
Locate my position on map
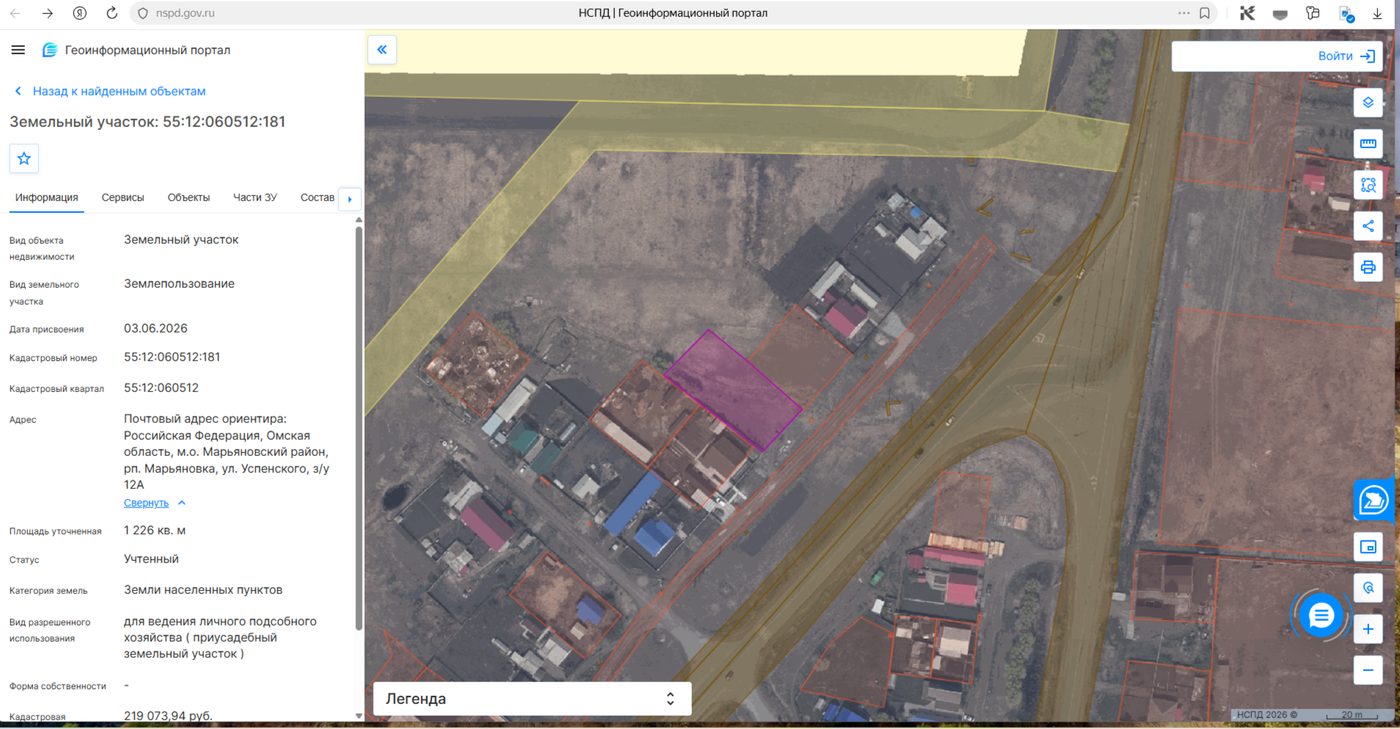(x=1368, y=588)
